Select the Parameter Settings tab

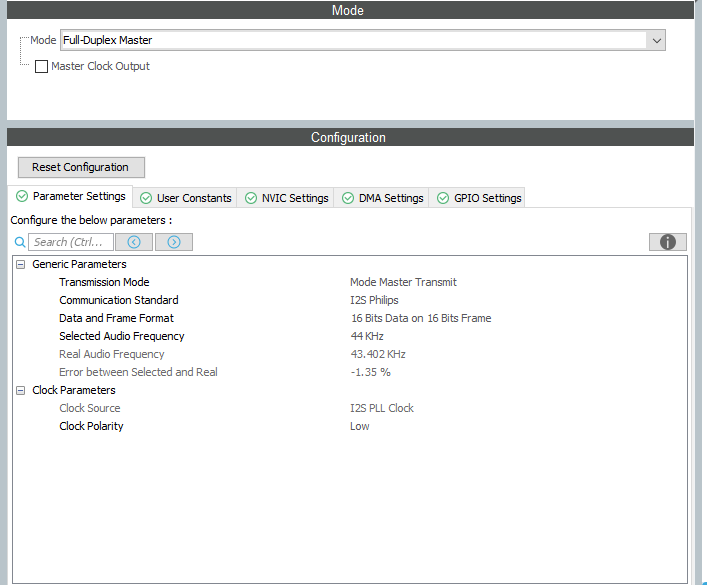[x=70, y=196]
